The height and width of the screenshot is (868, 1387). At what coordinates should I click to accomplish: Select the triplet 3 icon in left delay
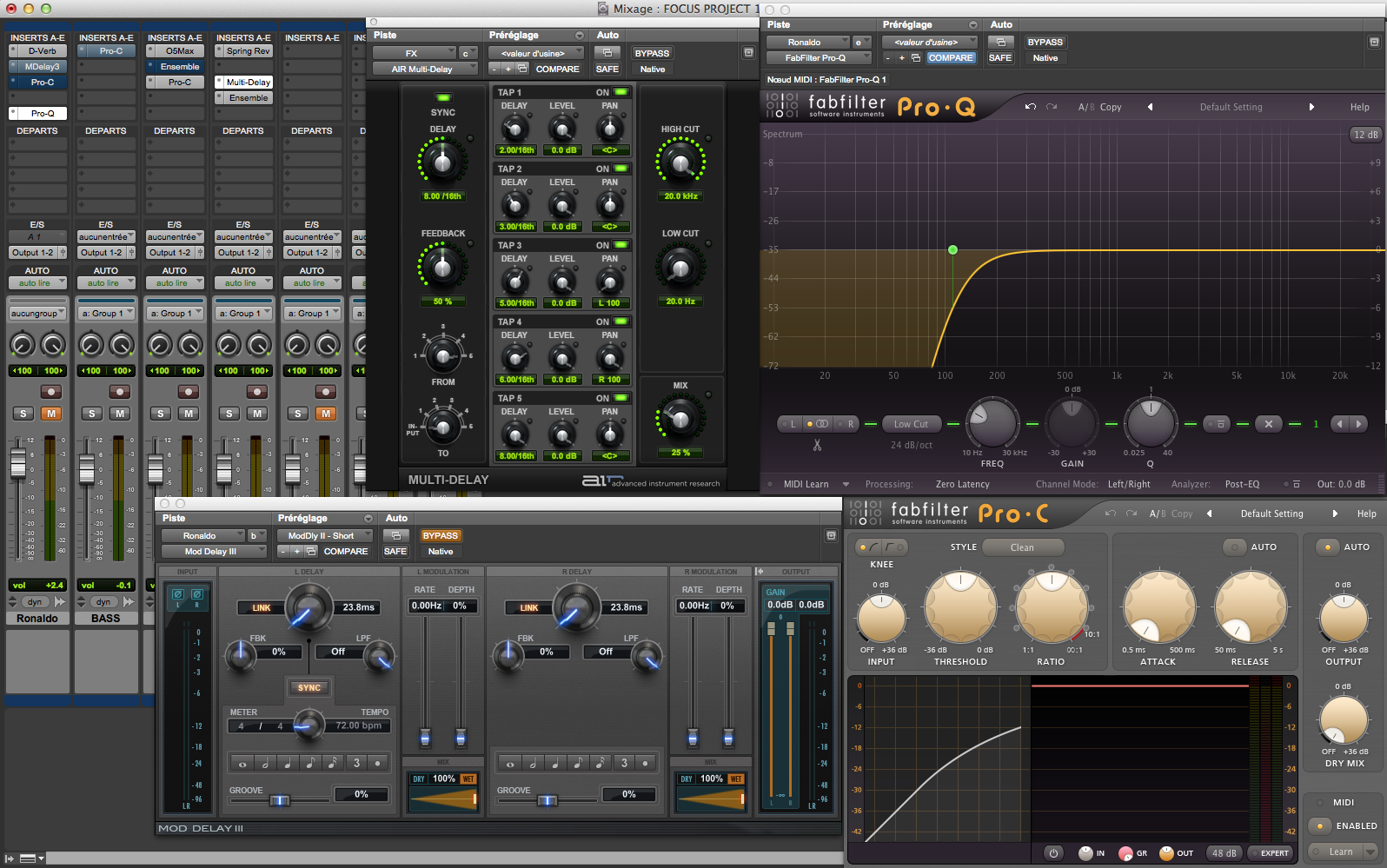356,763
